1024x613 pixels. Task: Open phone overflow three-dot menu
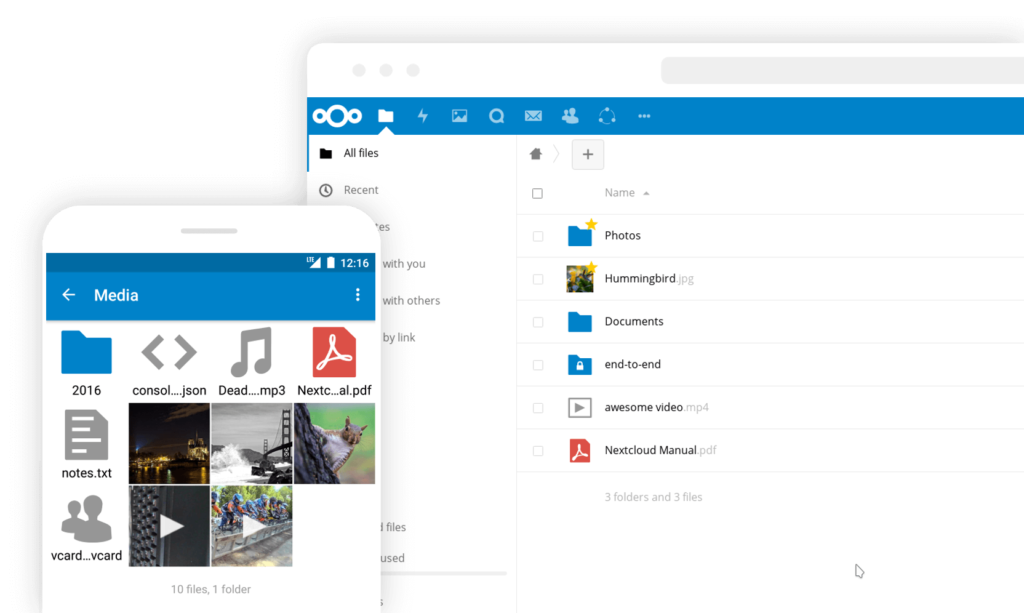[357, 295]
